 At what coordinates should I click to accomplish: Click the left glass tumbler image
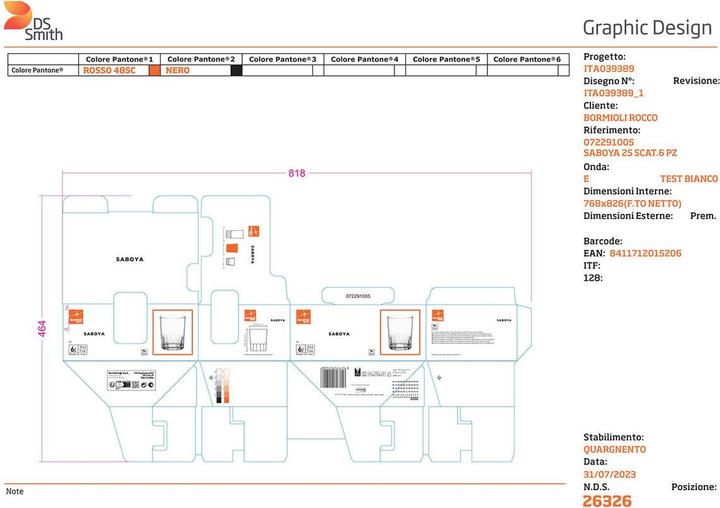[x=173, y=332]
